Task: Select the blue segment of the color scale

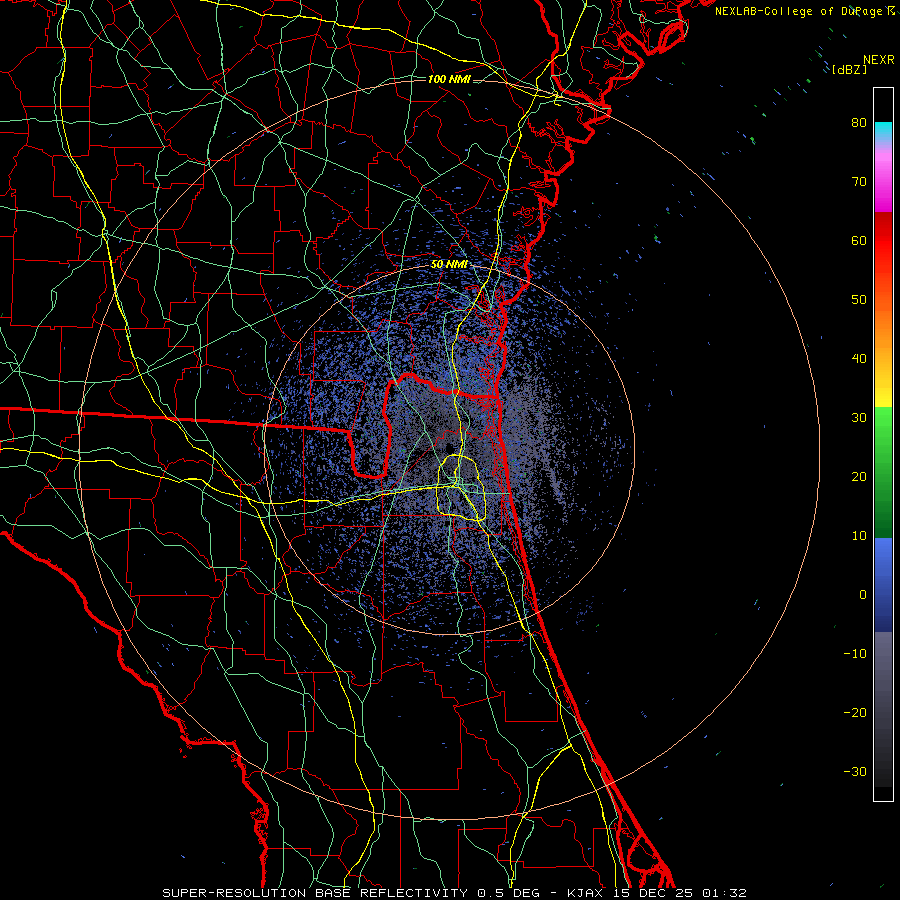Action: pyautogui.click(x=883, y=585)
